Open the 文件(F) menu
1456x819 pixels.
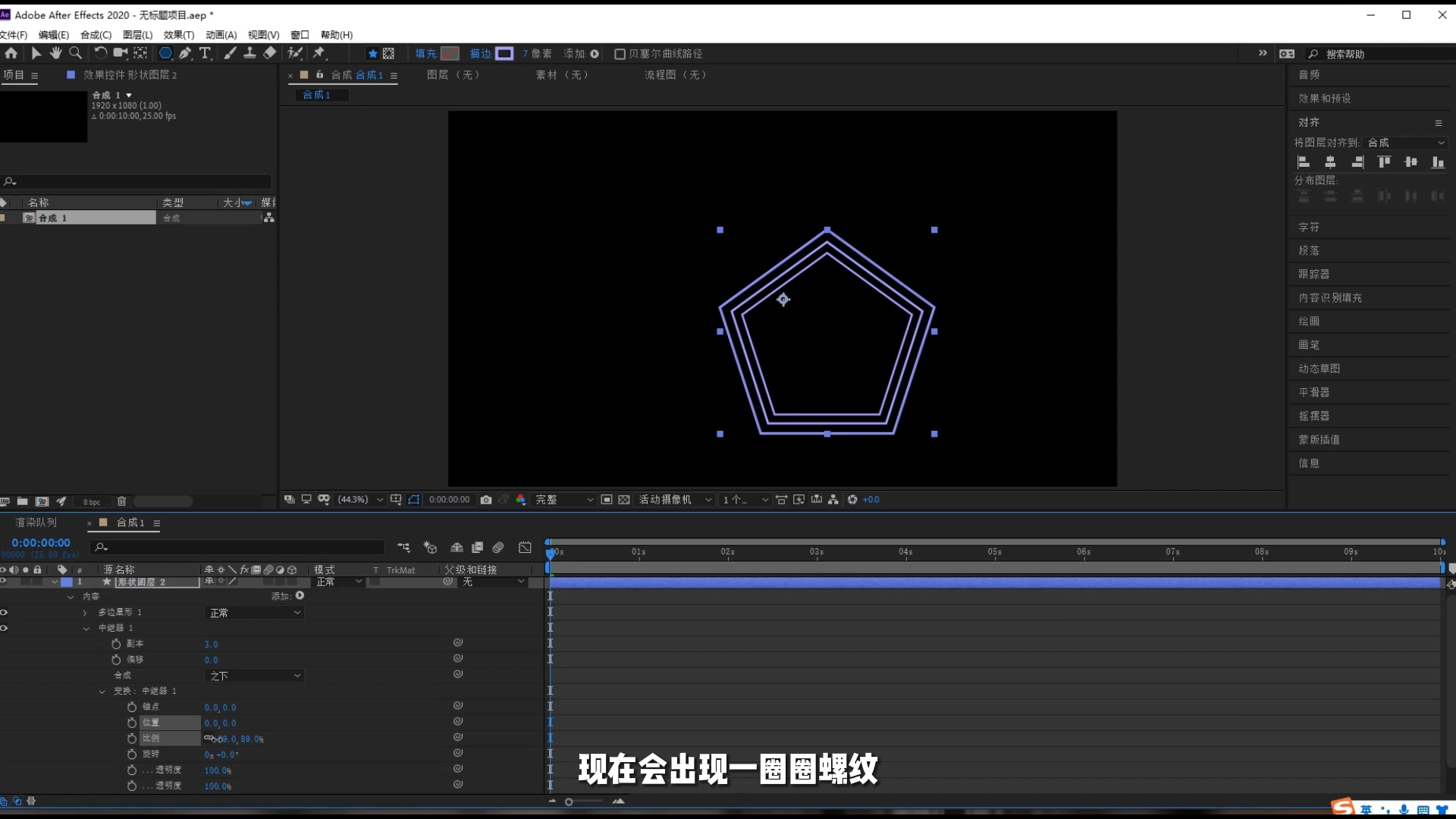click(14, 35)
